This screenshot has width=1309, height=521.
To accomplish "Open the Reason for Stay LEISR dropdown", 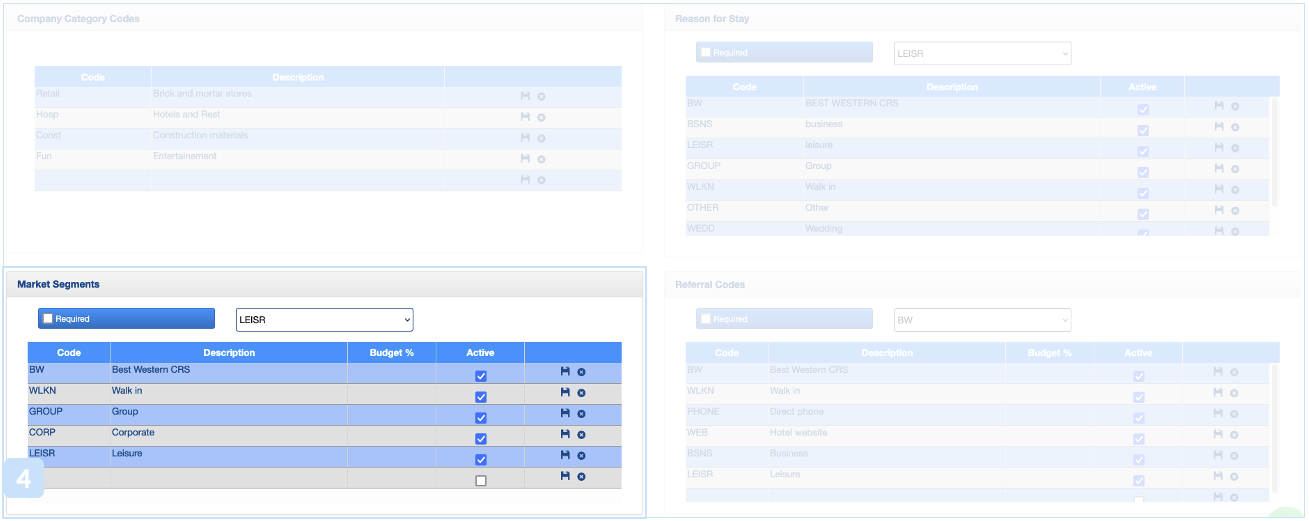I will tap(982, 53).
